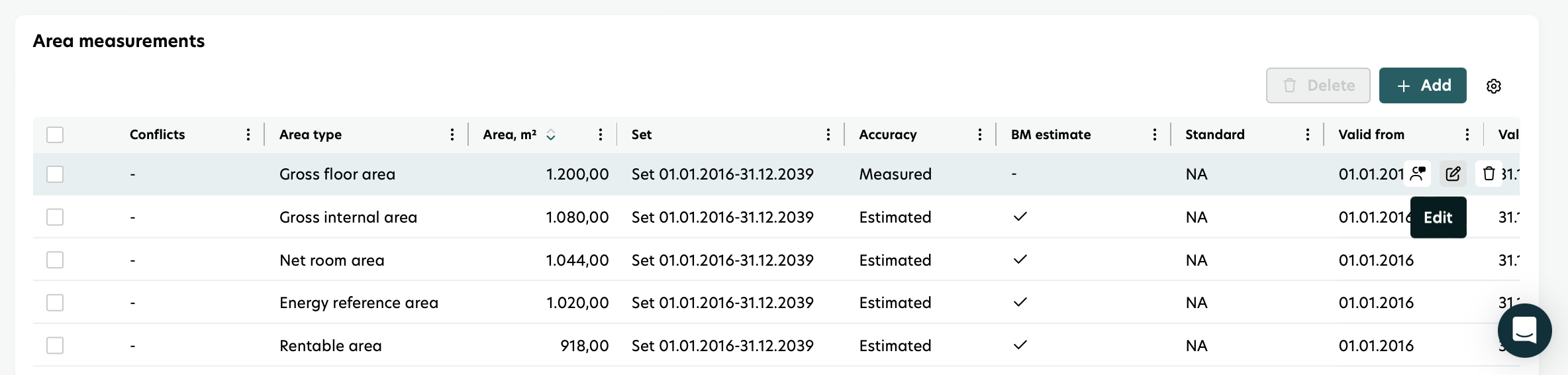This screenshot has height=375, width=1568.
Task: Click the Rentable area cell
Action: 330,346
